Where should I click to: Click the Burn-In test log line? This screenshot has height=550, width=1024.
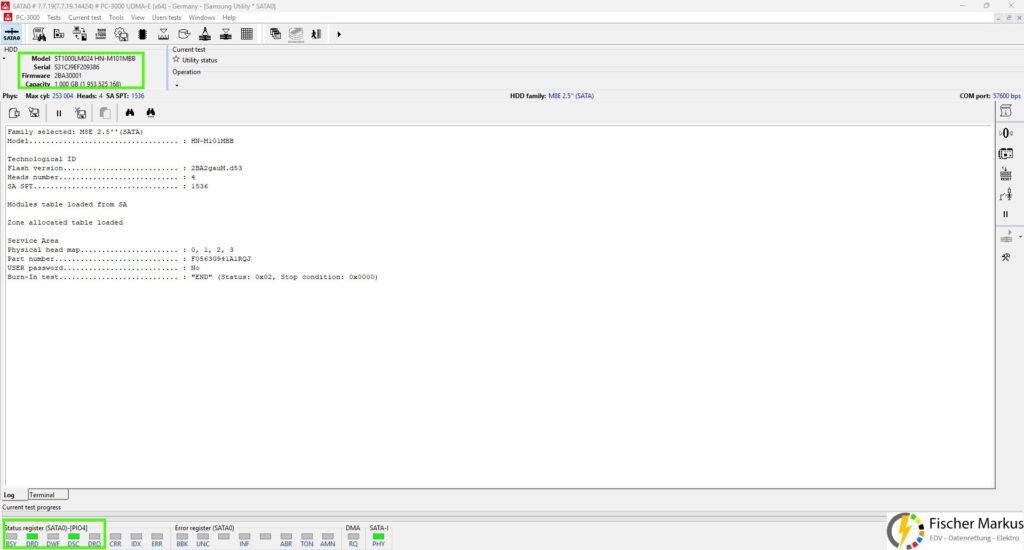[193, 277]
